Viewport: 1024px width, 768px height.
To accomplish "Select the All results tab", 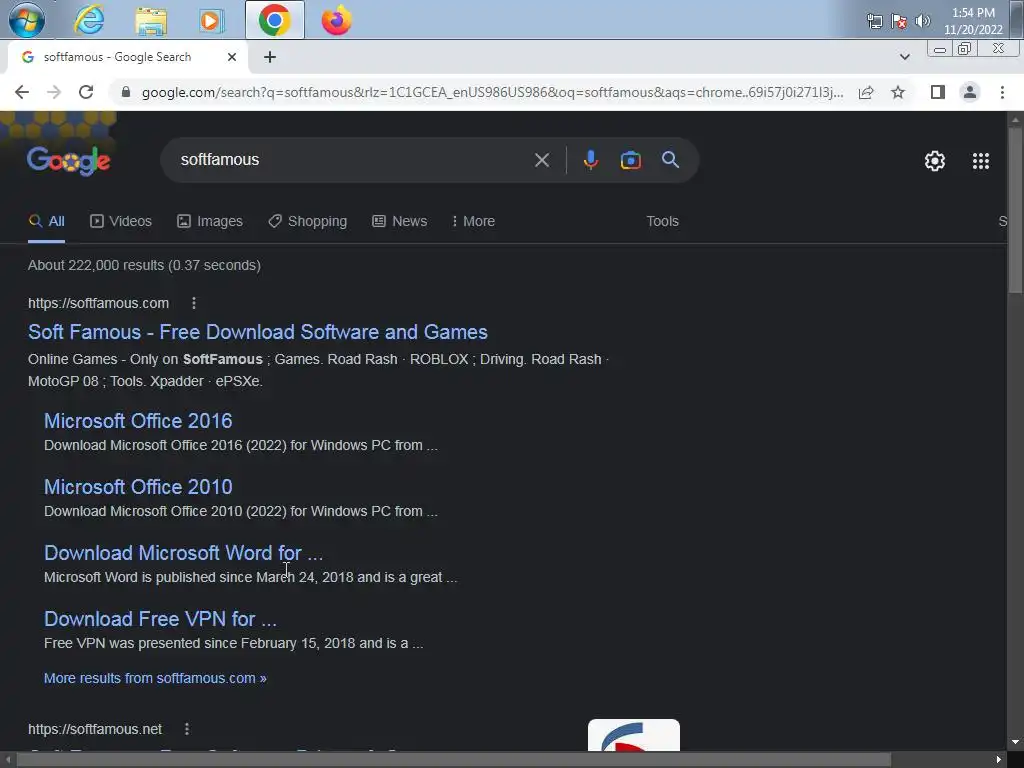I will click(x=46, y=221).
